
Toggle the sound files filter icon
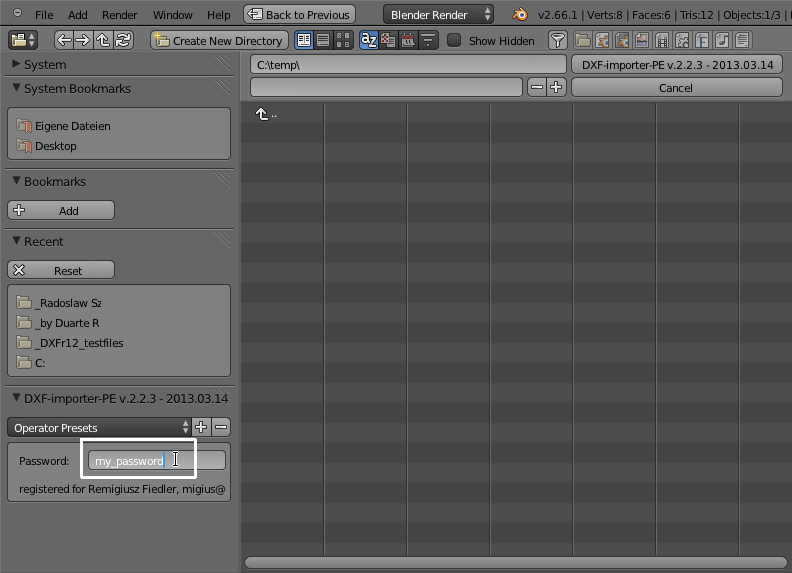[x=722, y=40]
